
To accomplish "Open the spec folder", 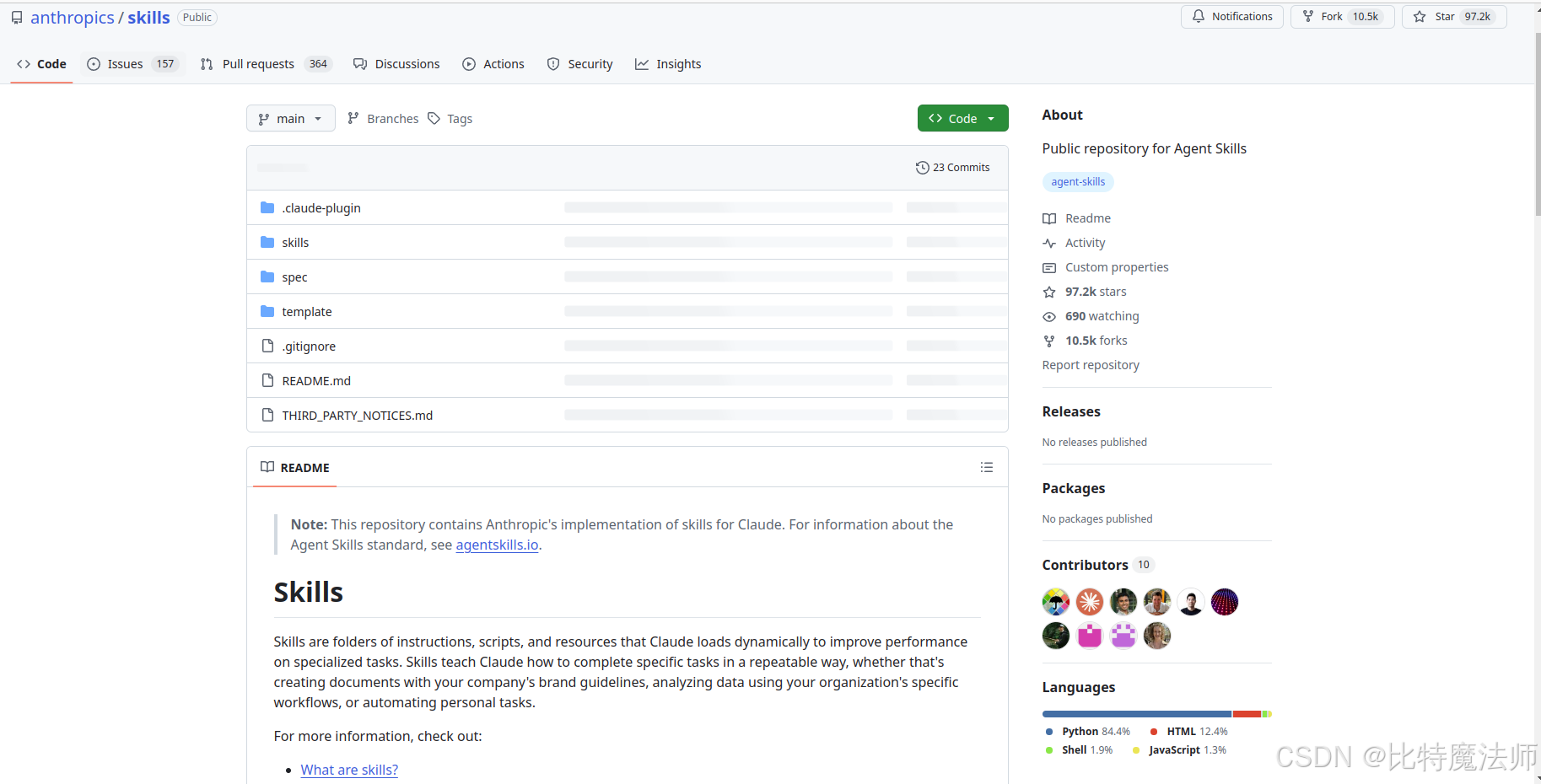I will click(x=294, y=277).
